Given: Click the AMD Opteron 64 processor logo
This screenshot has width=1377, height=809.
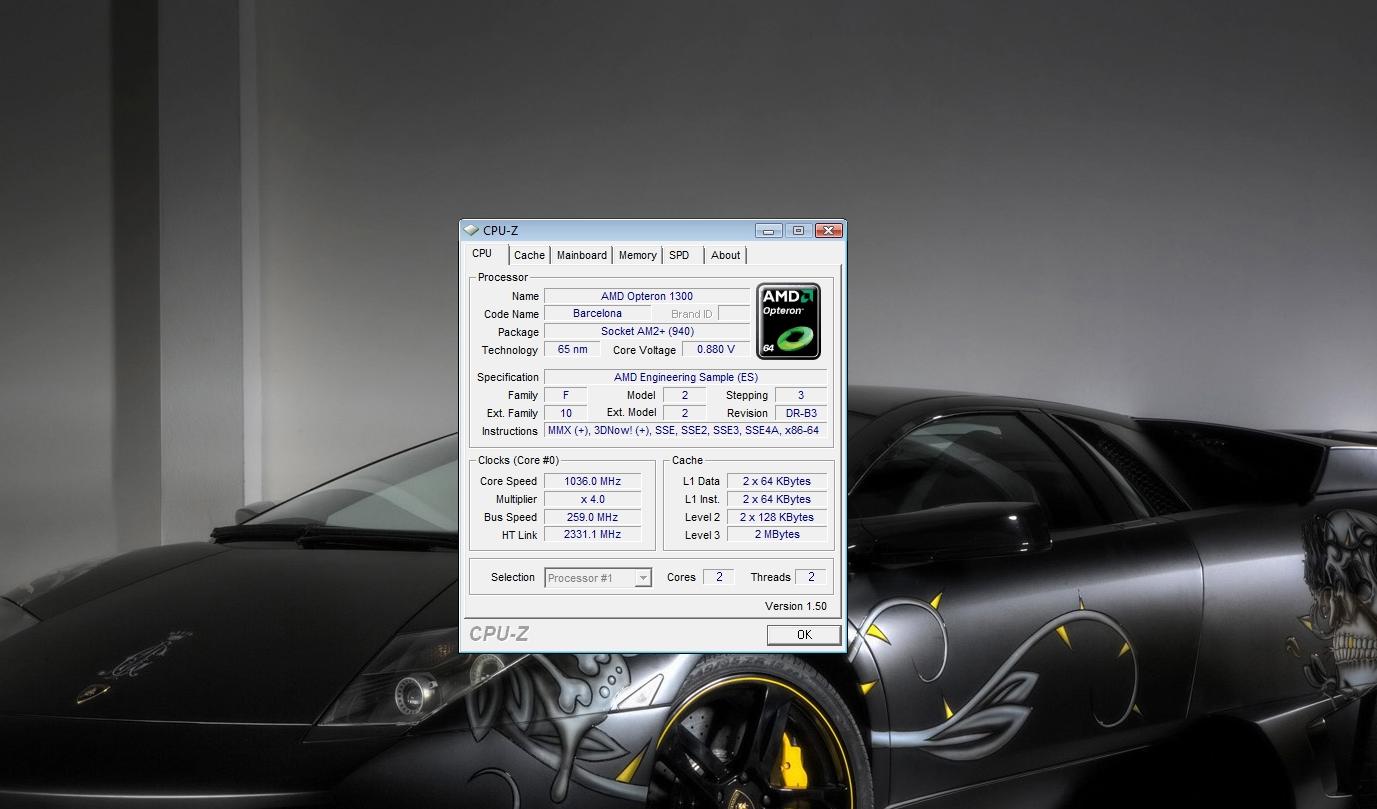Looking at the screenshot, I should tap(789, 321).
